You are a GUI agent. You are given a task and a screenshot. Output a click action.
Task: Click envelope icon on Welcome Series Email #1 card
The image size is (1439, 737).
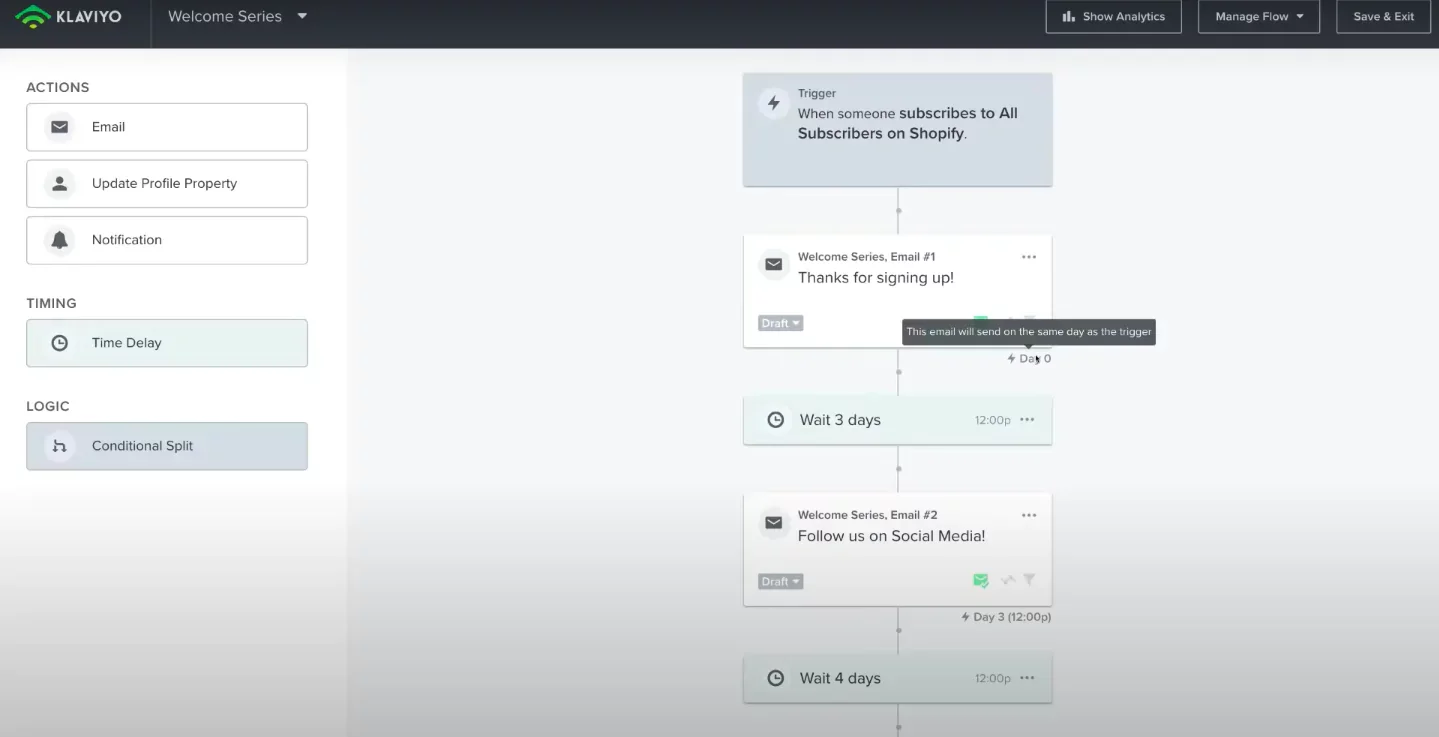pos(773,265)
